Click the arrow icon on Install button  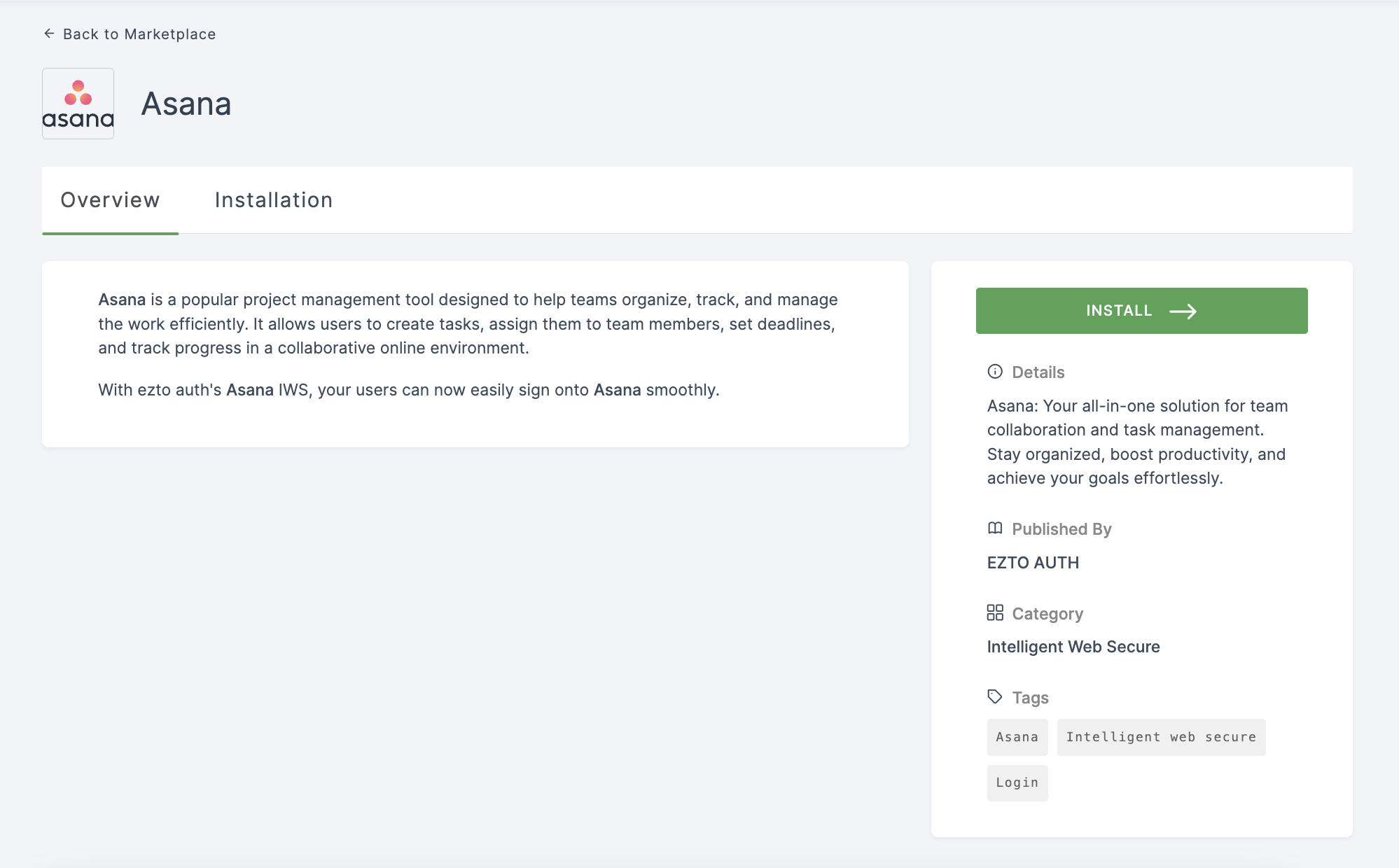pos(1183,311)
